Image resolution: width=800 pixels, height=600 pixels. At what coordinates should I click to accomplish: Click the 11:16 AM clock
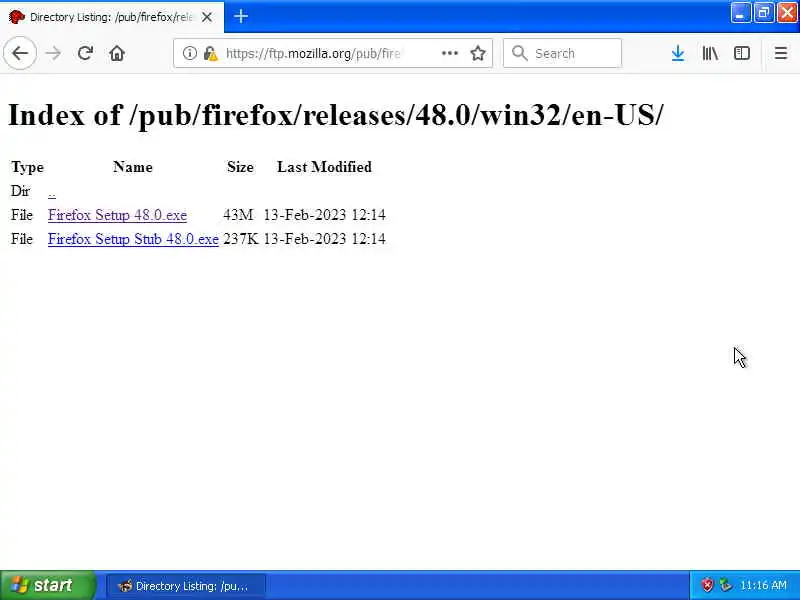[x=763, y=585]
